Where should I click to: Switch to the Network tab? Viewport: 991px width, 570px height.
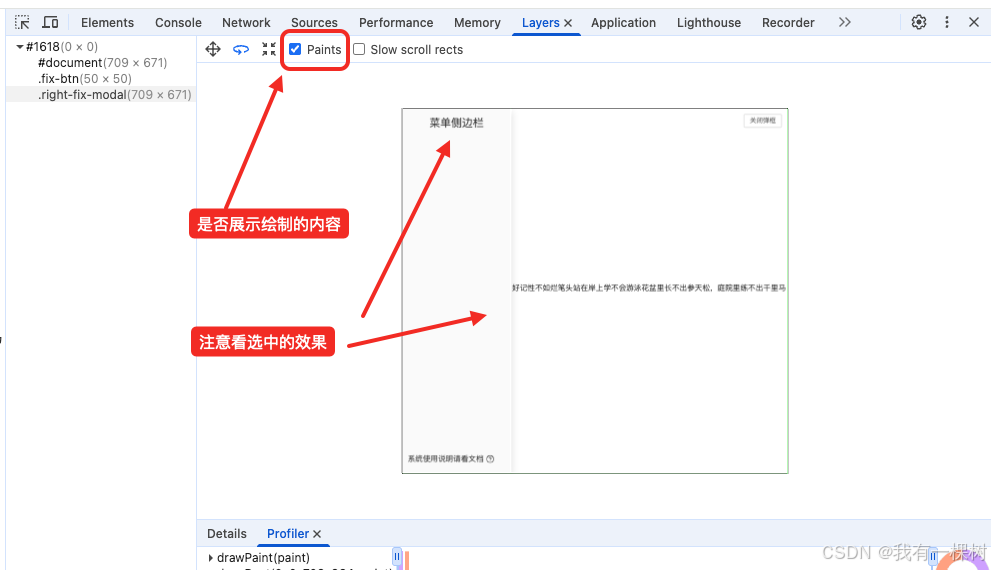(x=246, y=23)
